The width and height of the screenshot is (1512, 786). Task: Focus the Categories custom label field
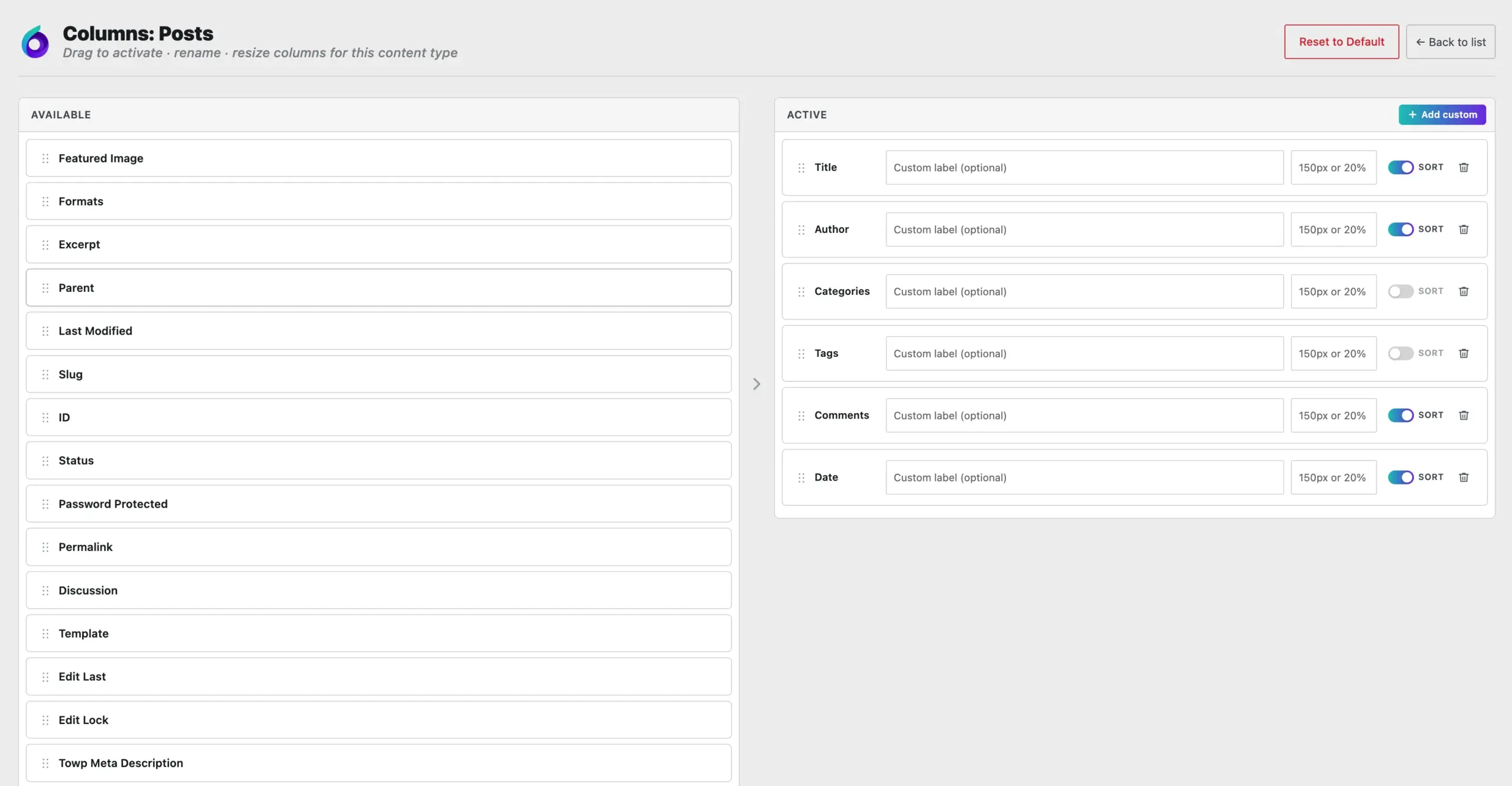click(x=1084, y=291)
